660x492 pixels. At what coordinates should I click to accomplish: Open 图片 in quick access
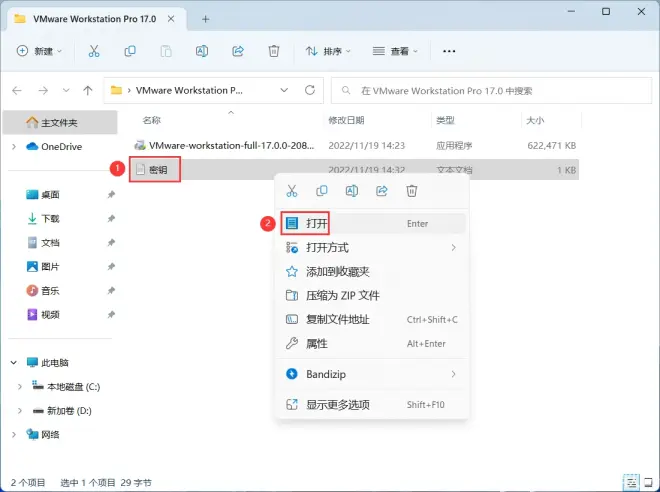(43, 266)
